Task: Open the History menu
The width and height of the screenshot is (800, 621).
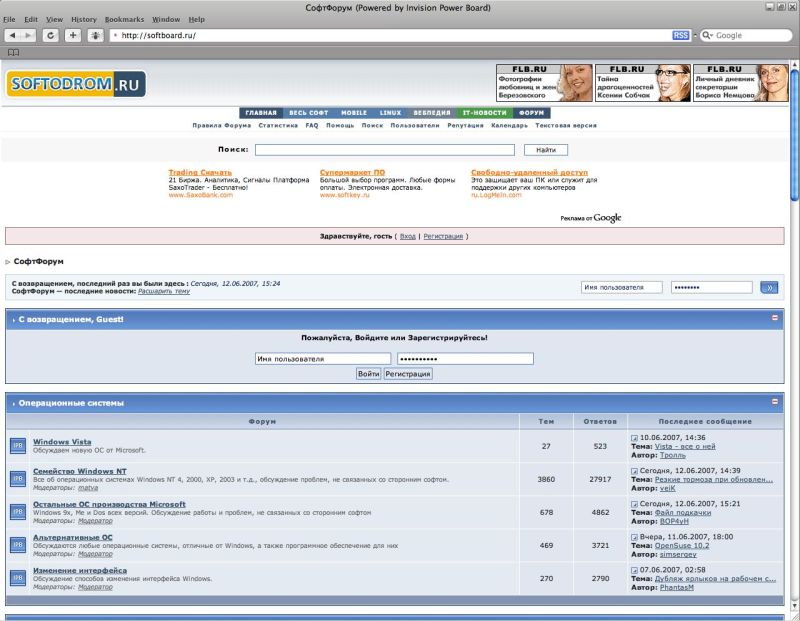Action: pos(84,19)
